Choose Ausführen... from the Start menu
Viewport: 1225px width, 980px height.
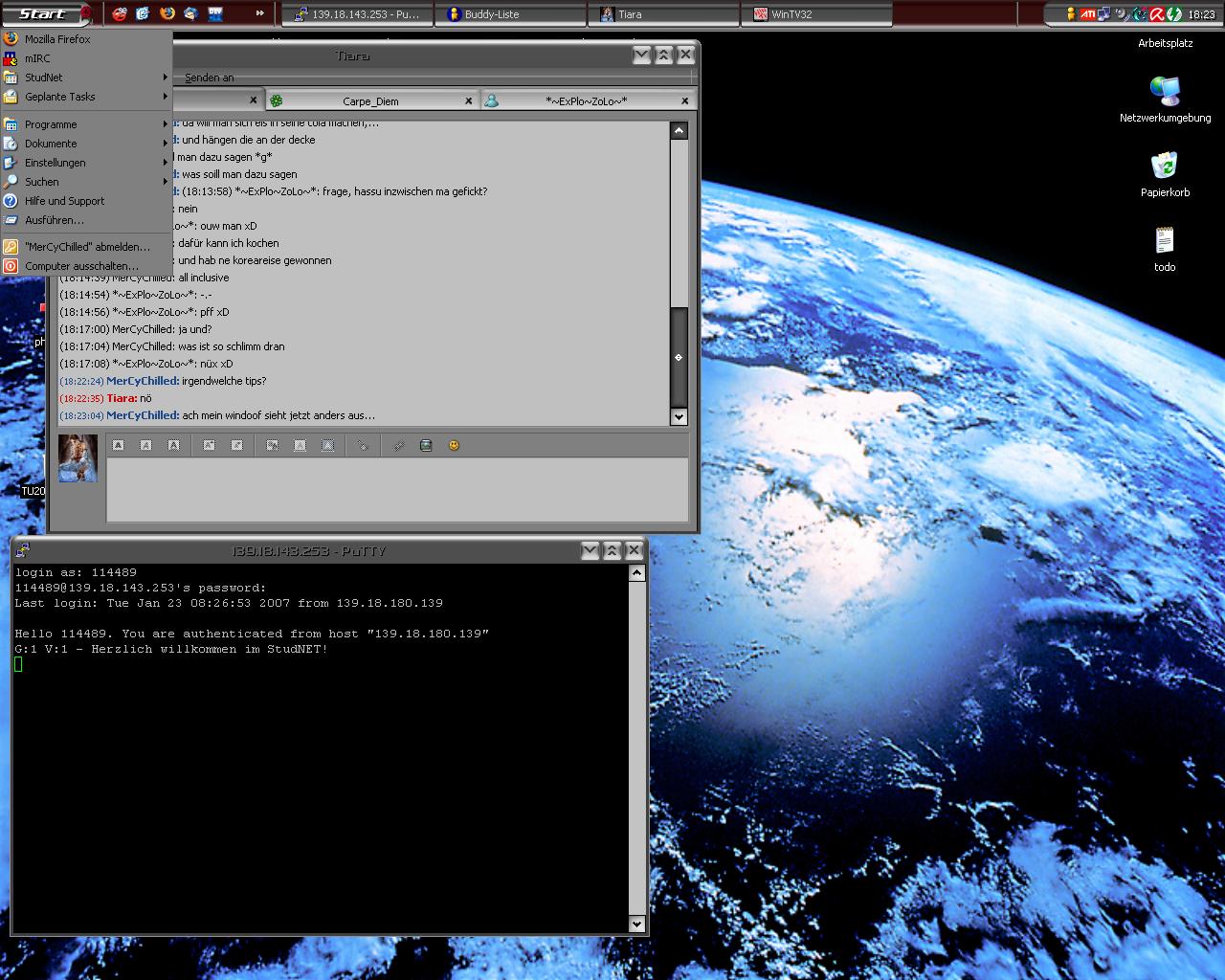click(x=55, y=220)
